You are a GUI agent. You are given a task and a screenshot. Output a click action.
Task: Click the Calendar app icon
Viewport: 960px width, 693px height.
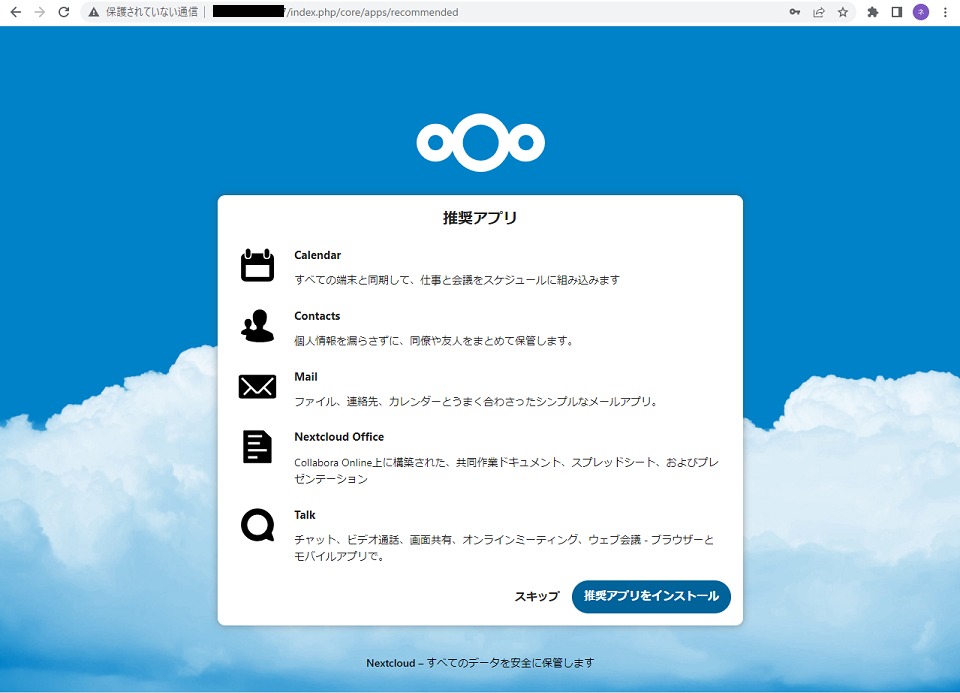(257, 265)
